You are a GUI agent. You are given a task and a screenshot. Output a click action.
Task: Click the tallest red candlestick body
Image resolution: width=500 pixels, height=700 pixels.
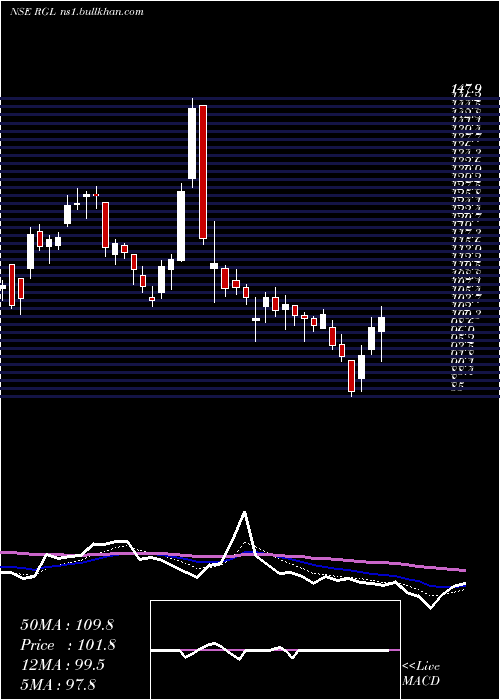click(x=203, y=172)
